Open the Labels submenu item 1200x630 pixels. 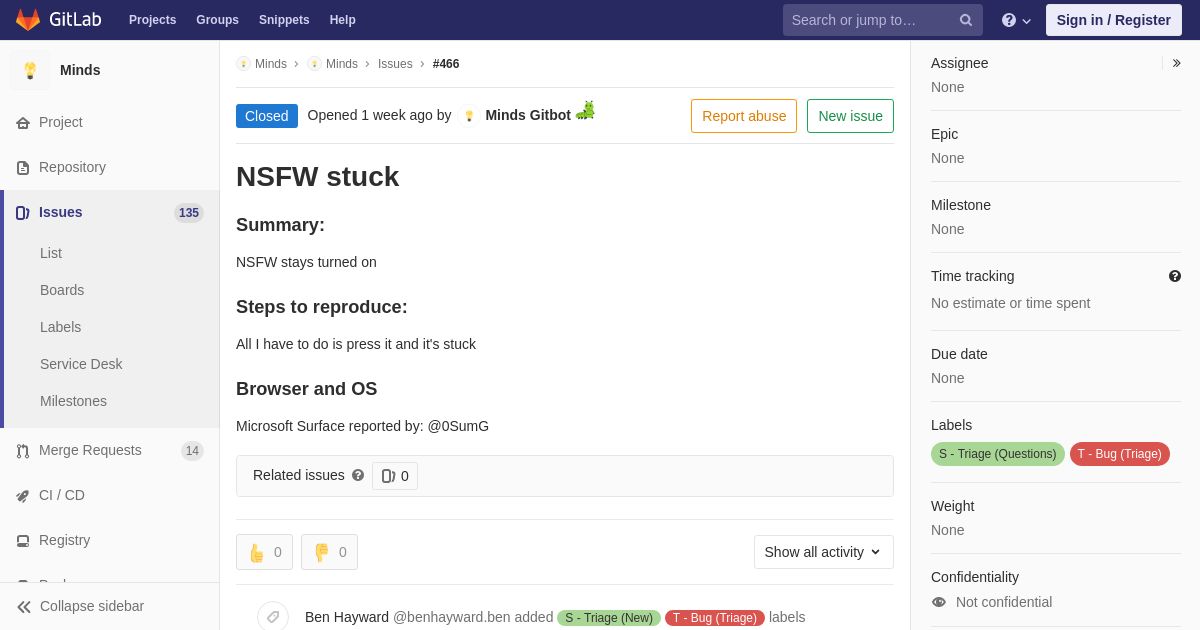pyautogui.click(x=61, y=327)
